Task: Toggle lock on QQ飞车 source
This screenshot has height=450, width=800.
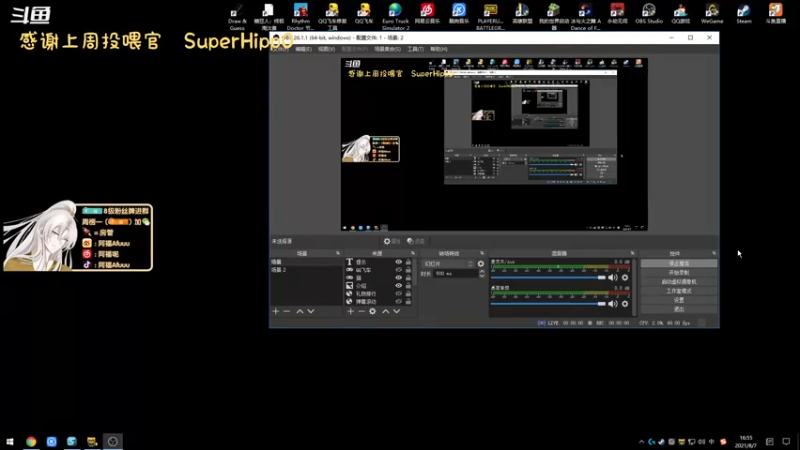Action: pos(408,270)
